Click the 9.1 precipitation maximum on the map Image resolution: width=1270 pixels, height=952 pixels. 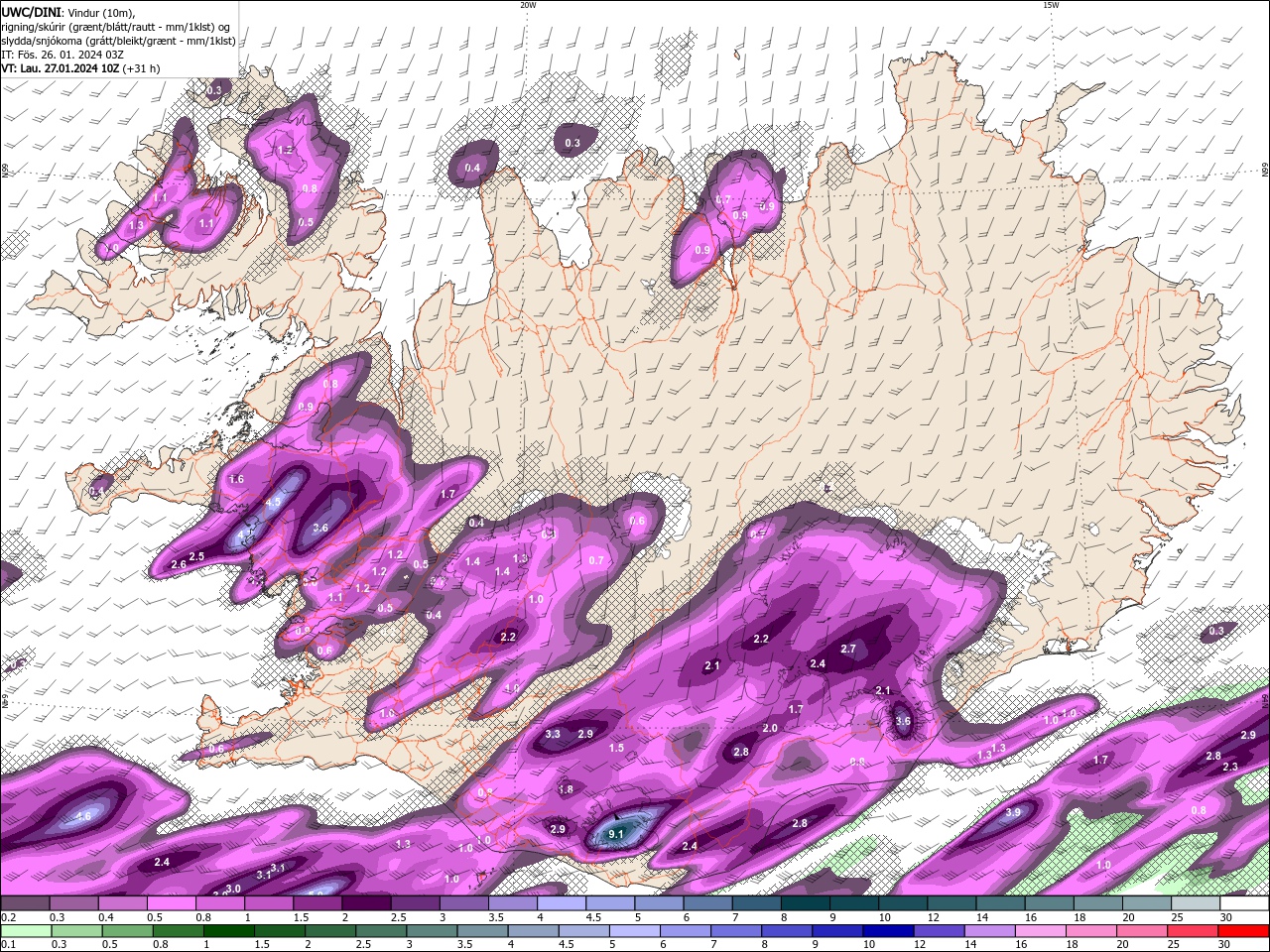pos(615,834)
